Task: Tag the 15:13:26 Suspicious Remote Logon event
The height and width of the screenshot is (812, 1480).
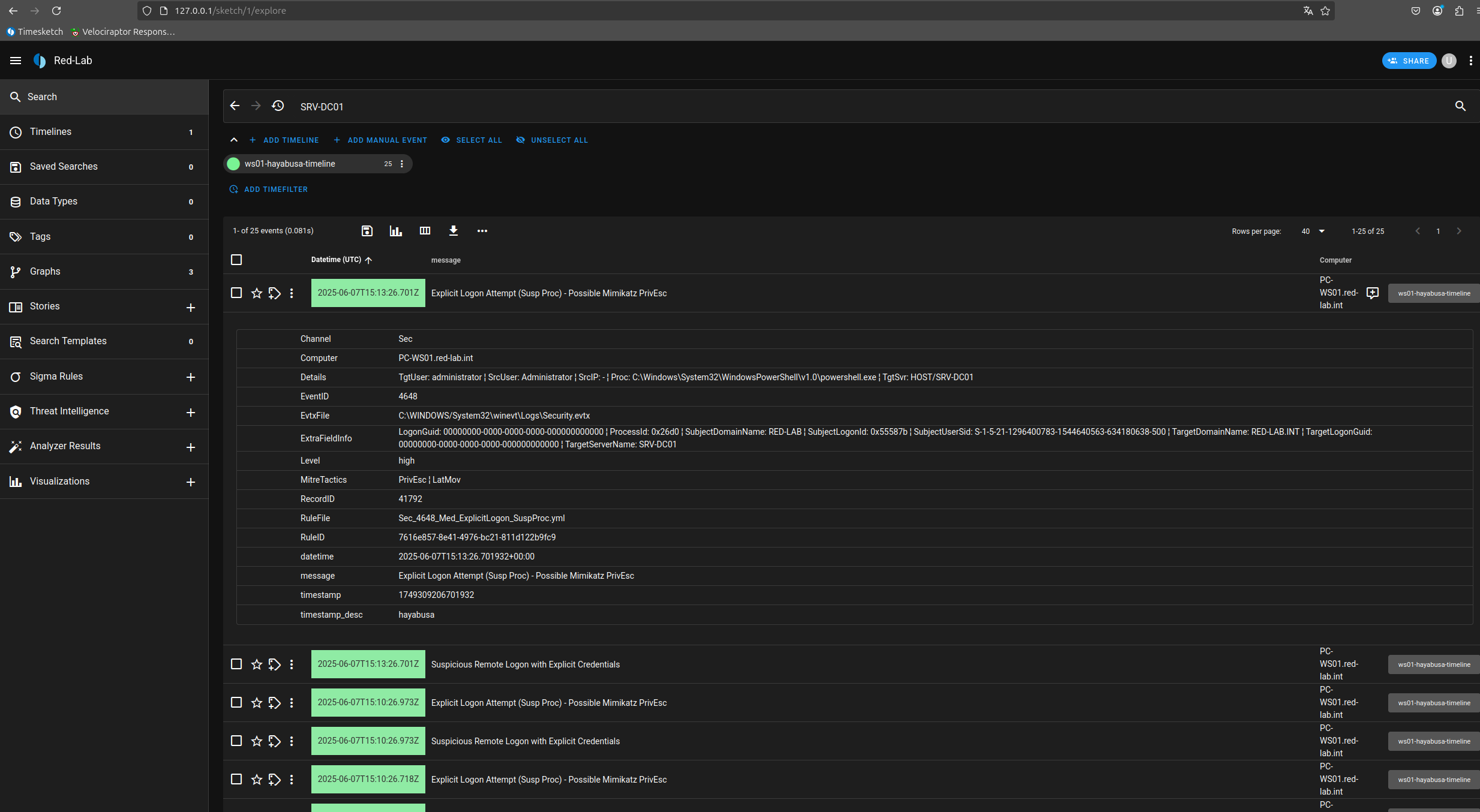Action: click(275, 664)
